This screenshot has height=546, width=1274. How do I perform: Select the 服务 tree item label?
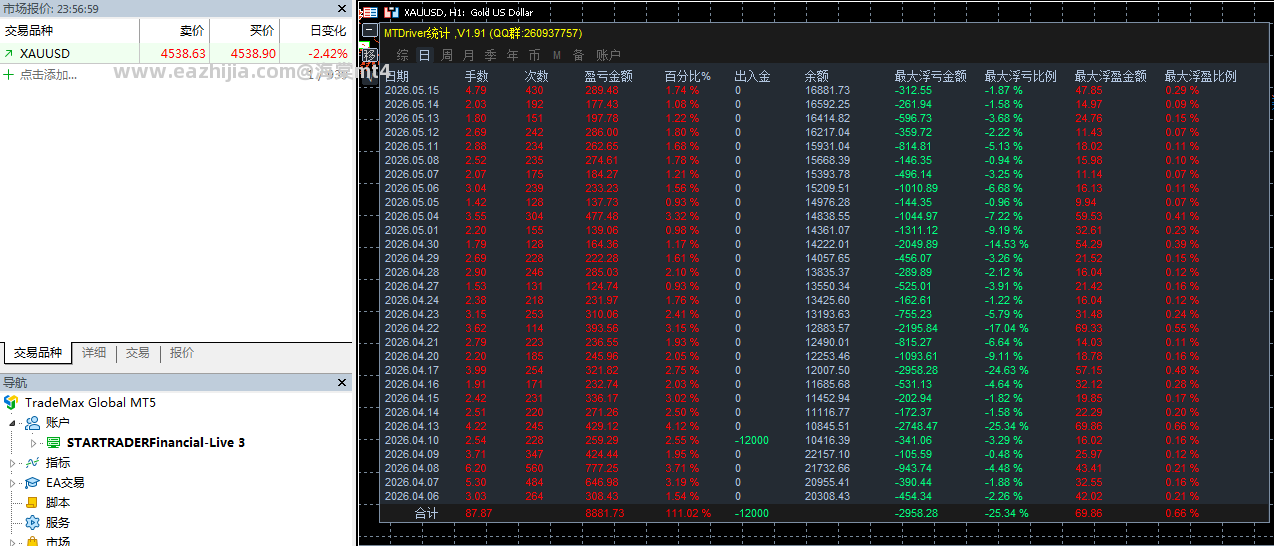tap(58, 522)
